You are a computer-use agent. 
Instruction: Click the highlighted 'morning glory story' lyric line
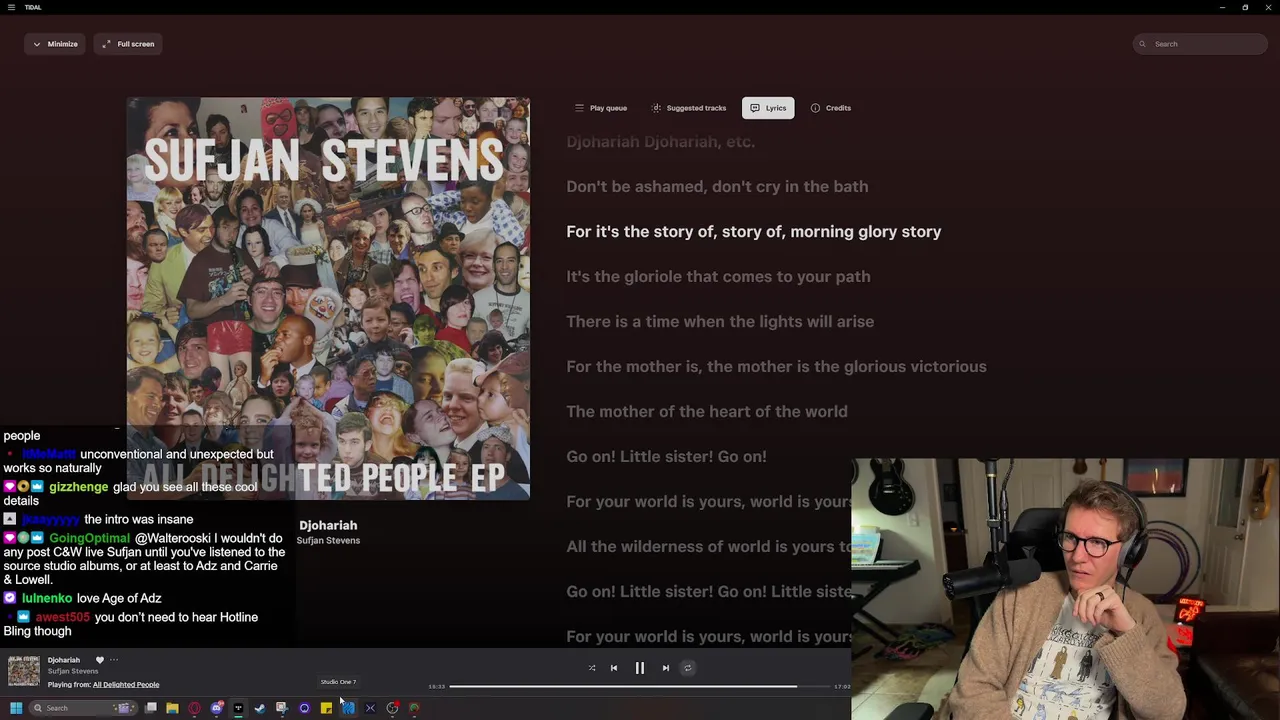pos(754,232)
